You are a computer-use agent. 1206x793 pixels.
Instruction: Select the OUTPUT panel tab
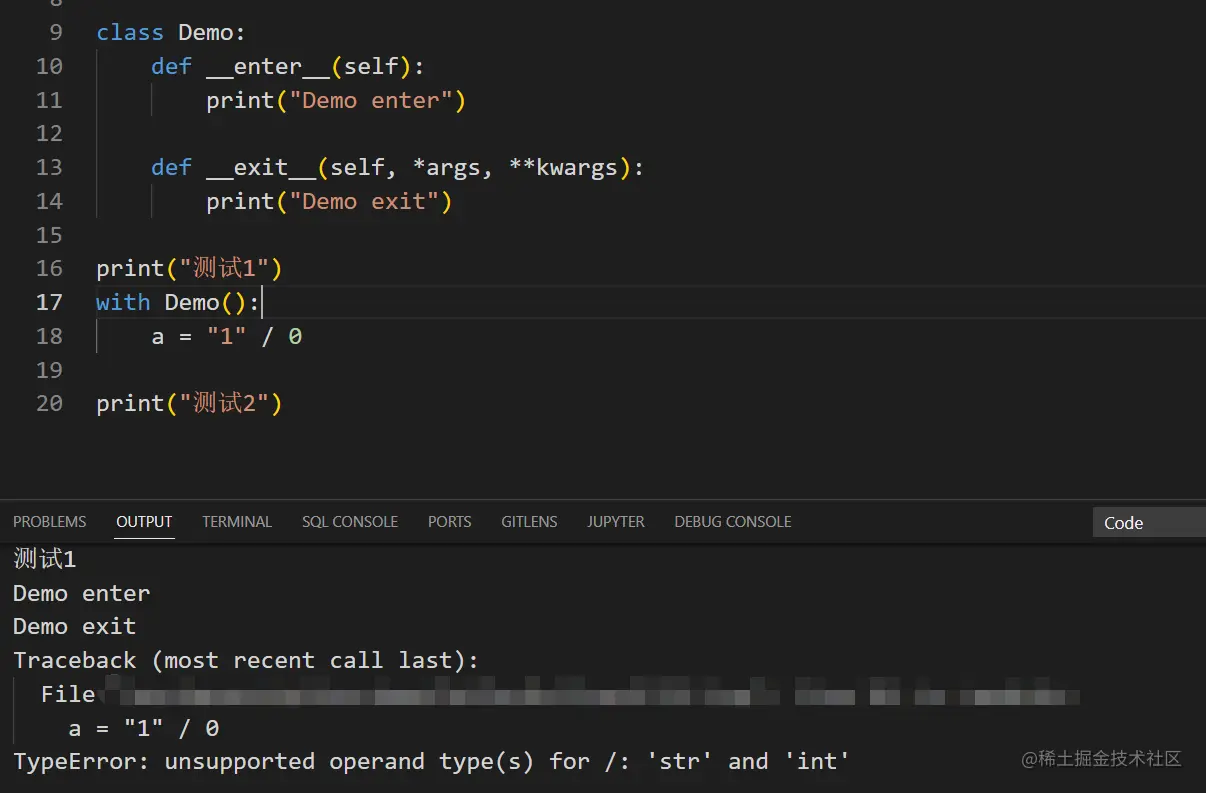click(x=144, y=522)
